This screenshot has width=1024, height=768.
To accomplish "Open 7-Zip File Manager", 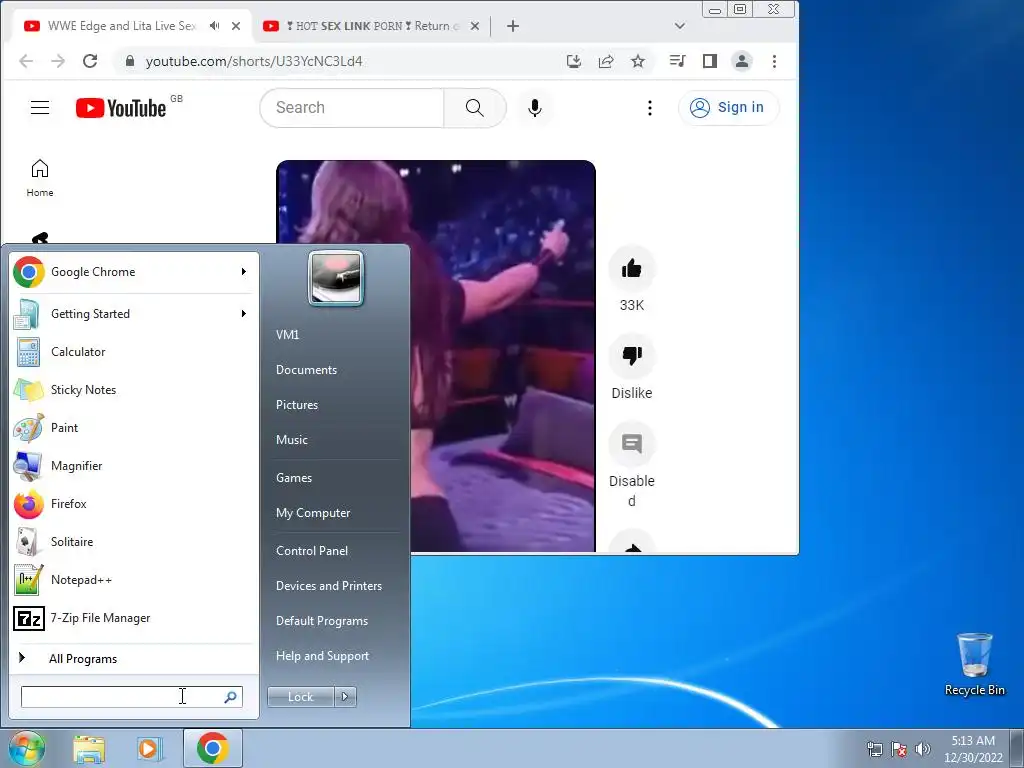I will click(x=135, y=618).
